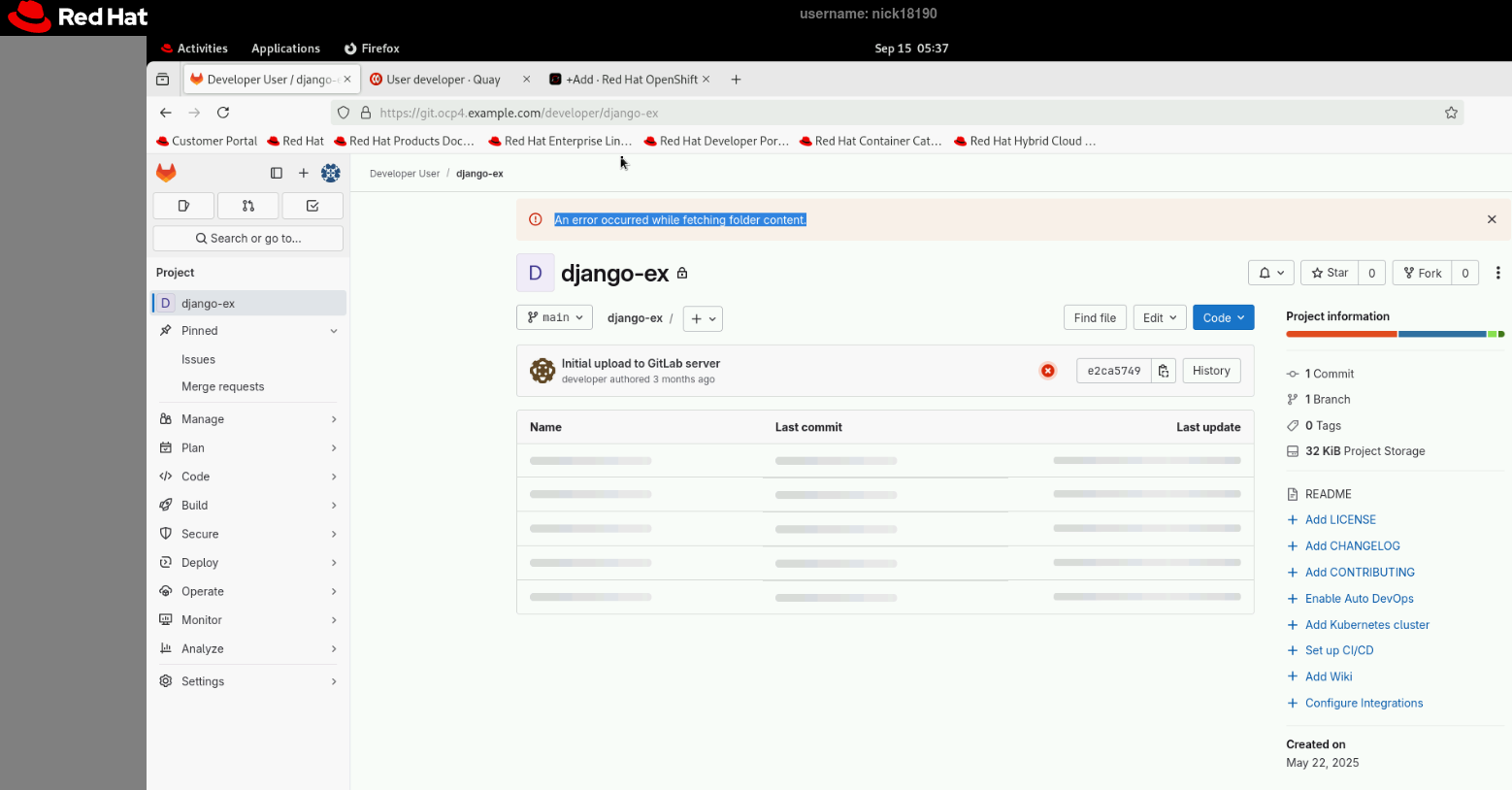Expand the Operate menu in sidebar
The image size is (1512, 790).
[x=249, y=591]
